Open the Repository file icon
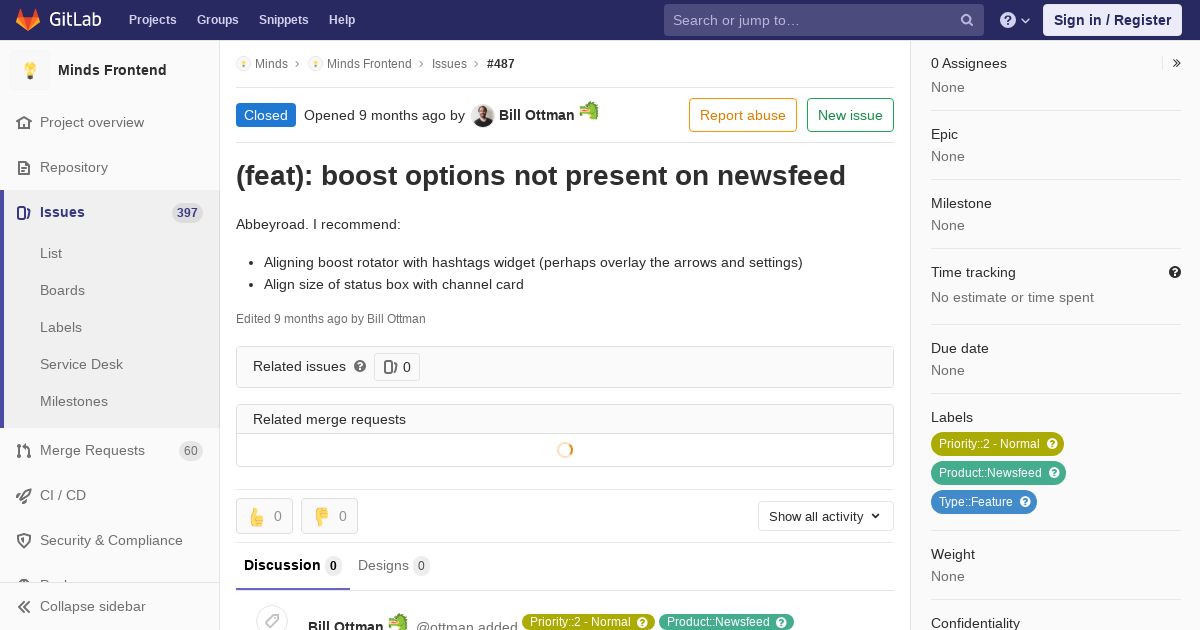This screenshot has width=1200, height=630. pos(24,167)
